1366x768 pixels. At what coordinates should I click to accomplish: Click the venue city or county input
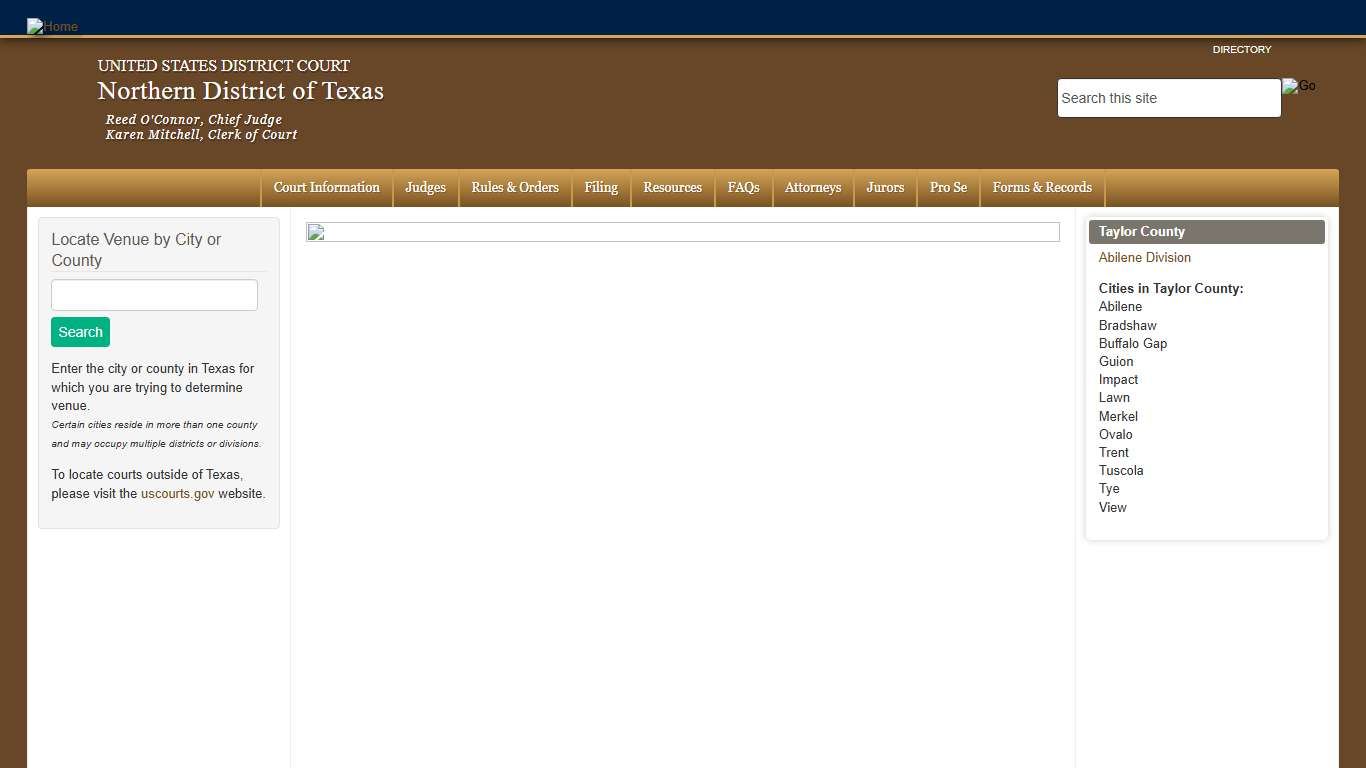click(154, 295)
